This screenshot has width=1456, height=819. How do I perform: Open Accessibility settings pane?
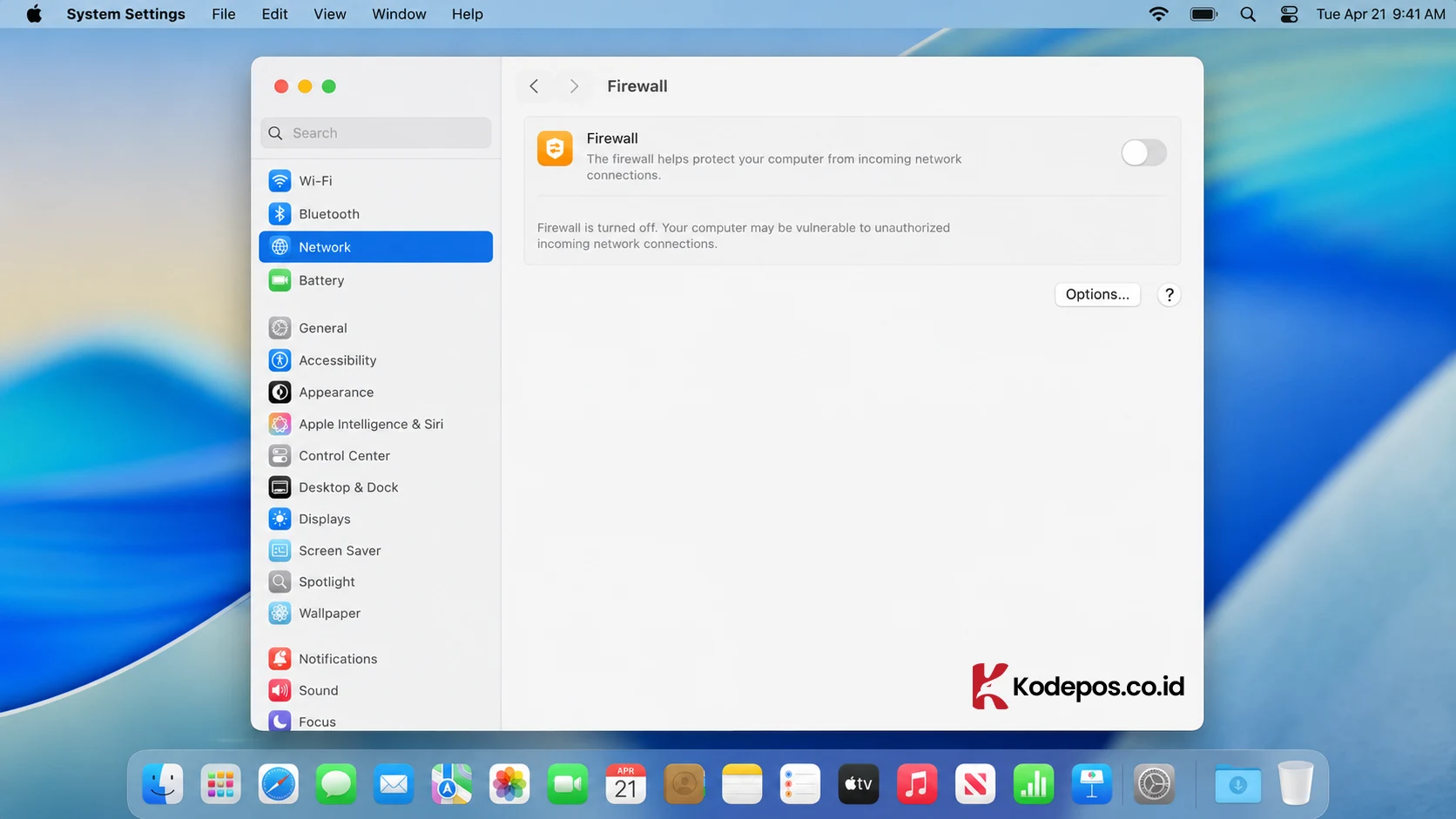click(375, 360)
